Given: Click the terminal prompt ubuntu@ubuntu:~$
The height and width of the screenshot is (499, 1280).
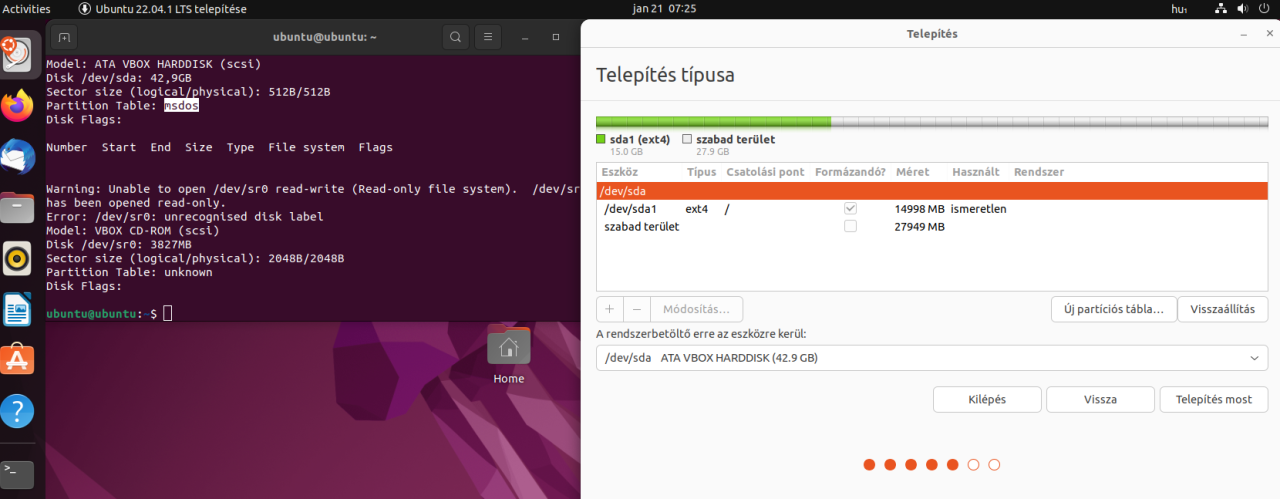Looking at the screenshot, I should tap(102, 314).
